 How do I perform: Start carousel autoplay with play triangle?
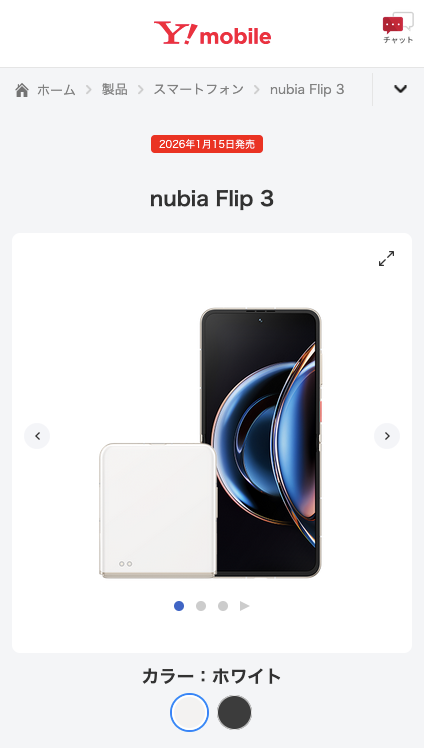245,606
